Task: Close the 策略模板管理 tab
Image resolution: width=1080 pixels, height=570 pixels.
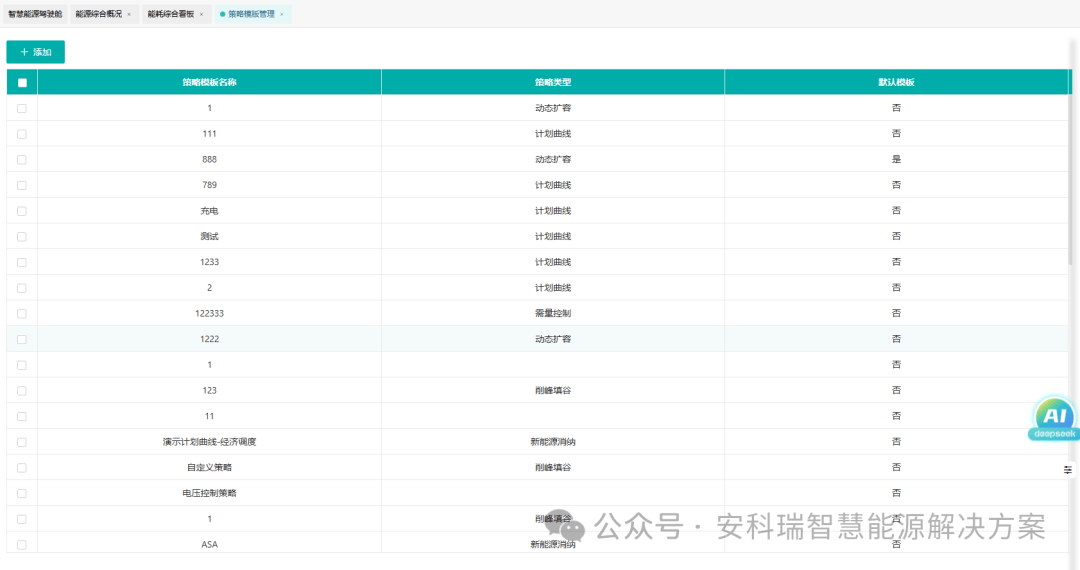Action: pyautogui.click(x=282, y=15)
